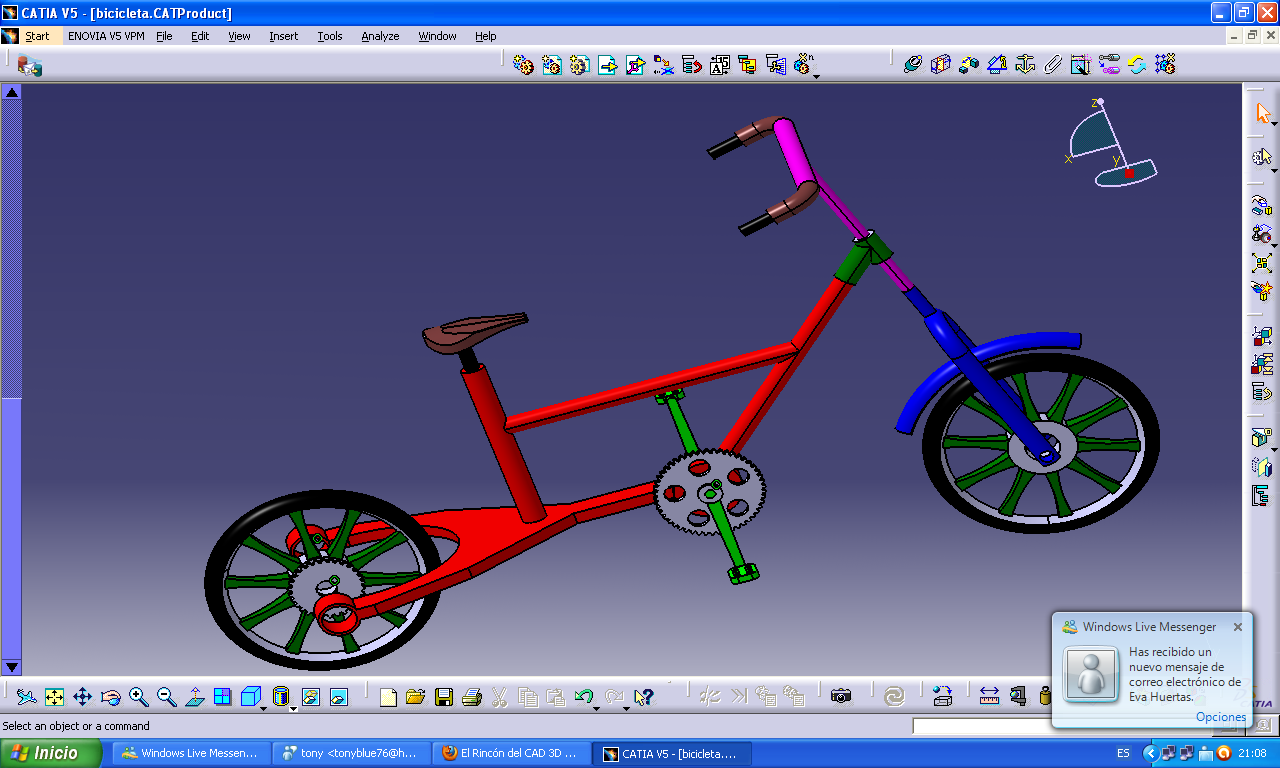Screen dimensions: 1280x768
Task: Select Existing Component With Positioning icon
Action: point(635,65)
